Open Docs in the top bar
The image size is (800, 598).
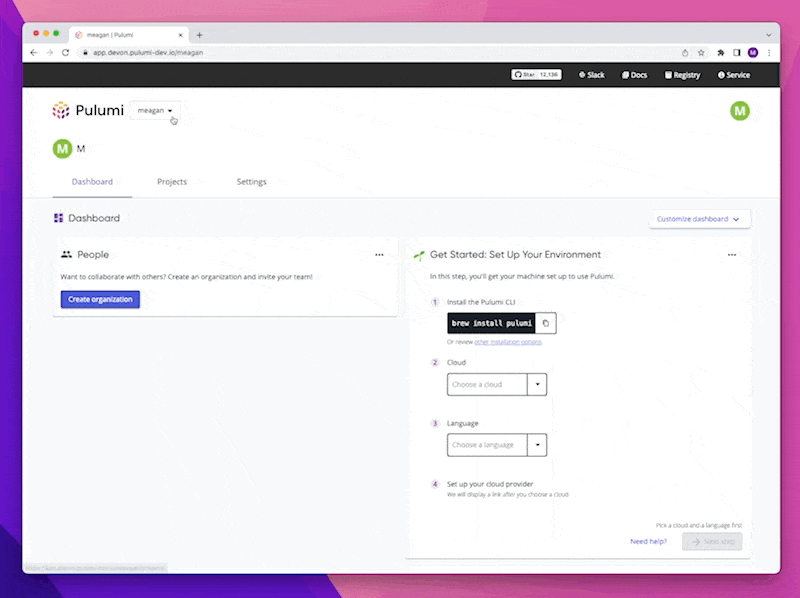click(x=634, y=75)
